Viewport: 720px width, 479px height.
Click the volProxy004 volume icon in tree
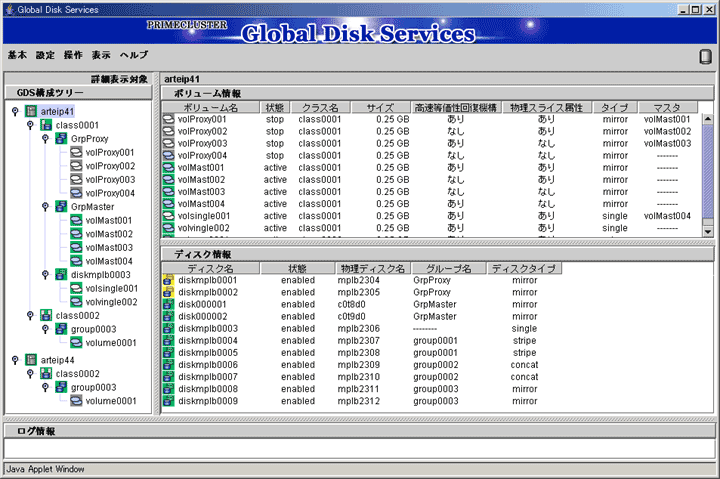pyautogui.click(x=76, y=193)
